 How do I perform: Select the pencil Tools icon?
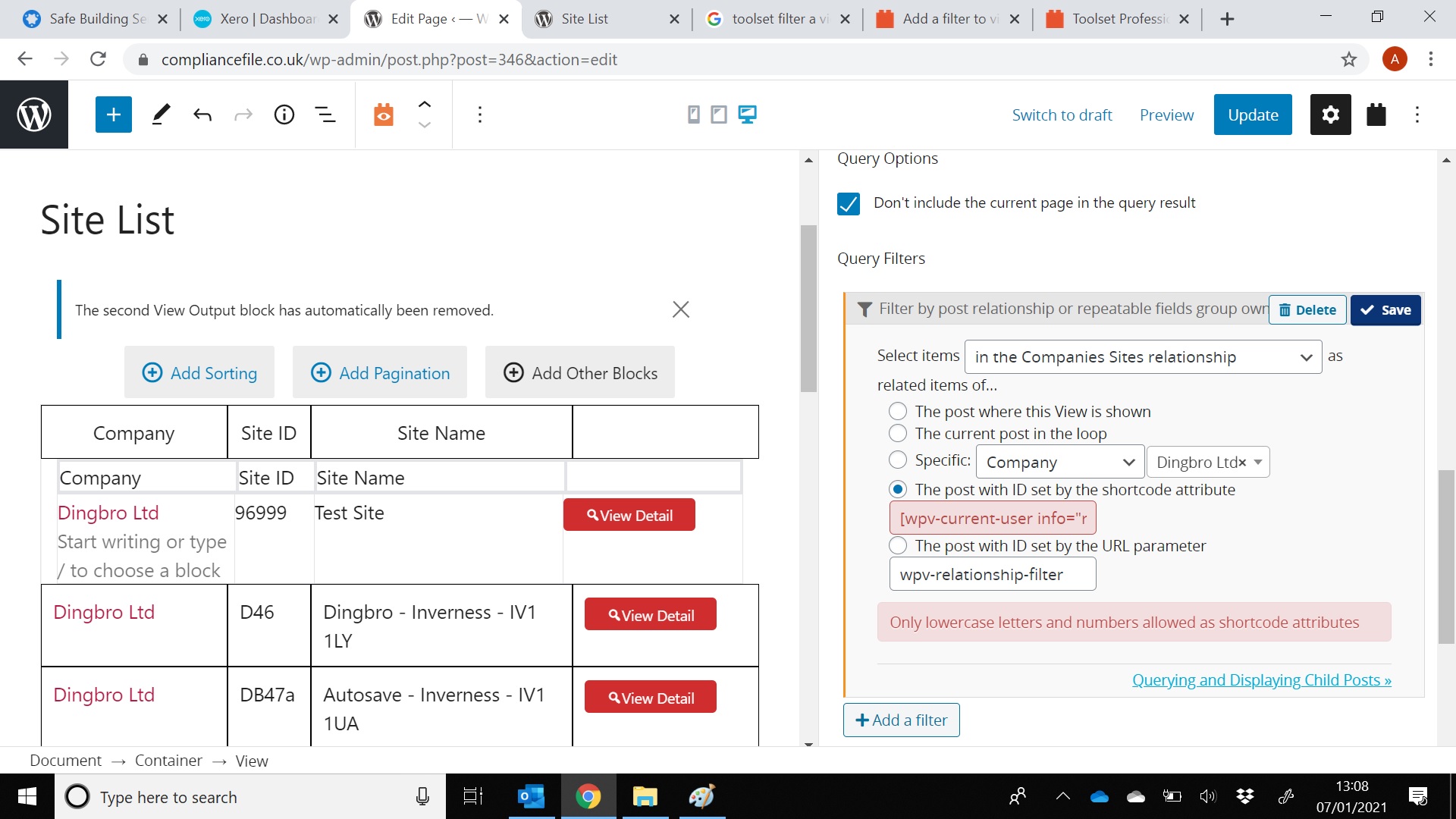tap(161, 115)
